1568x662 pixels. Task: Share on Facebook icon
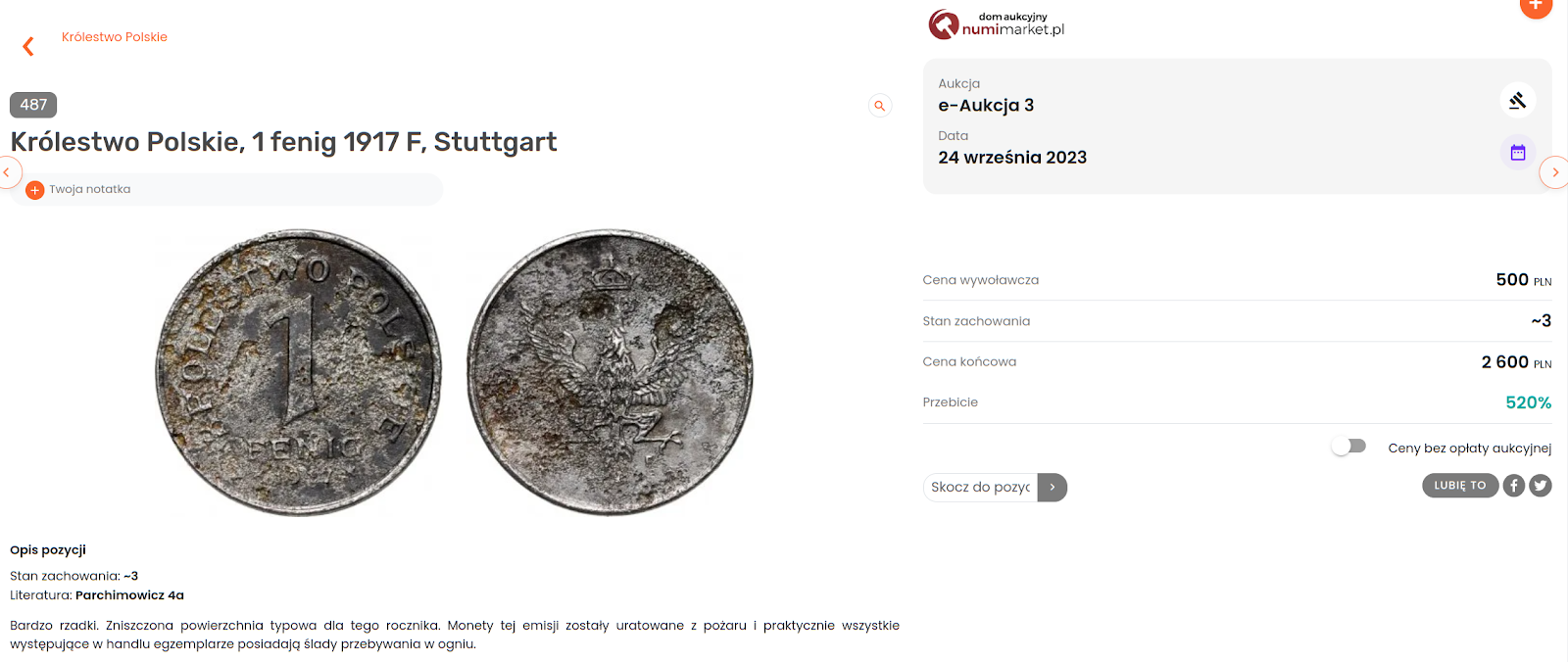point(1514,486)
